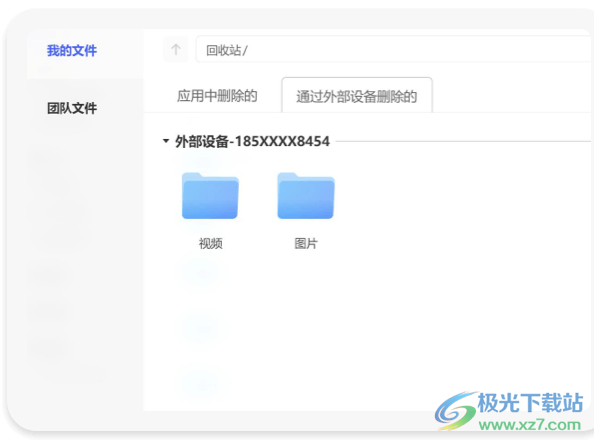Viewport: 594px width, 441px height.
Task: Collapse the 外部设备-185XXXX8454 group arrow
Action: [x=166, y=141]
